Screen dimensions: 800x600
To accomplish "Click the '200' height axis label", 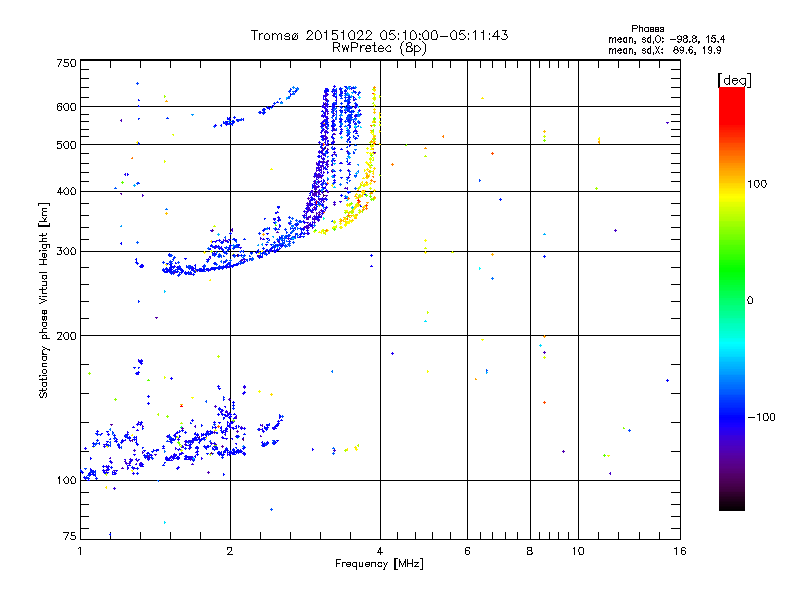I will coord(67,336).
